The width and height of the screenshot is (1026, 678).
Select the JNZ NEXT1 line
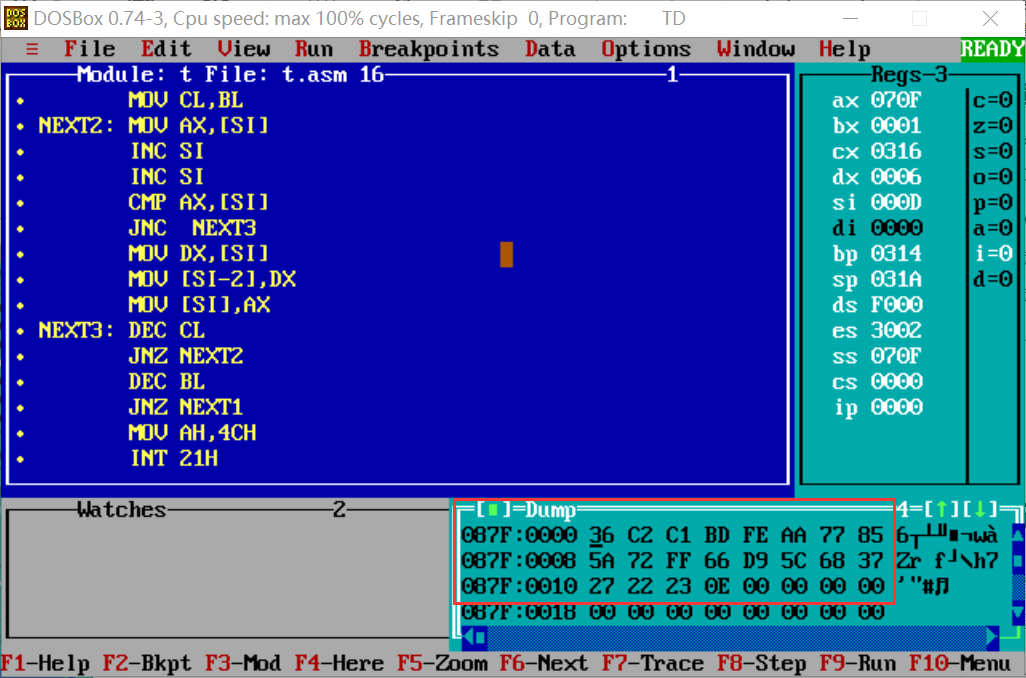pos(186,406)
